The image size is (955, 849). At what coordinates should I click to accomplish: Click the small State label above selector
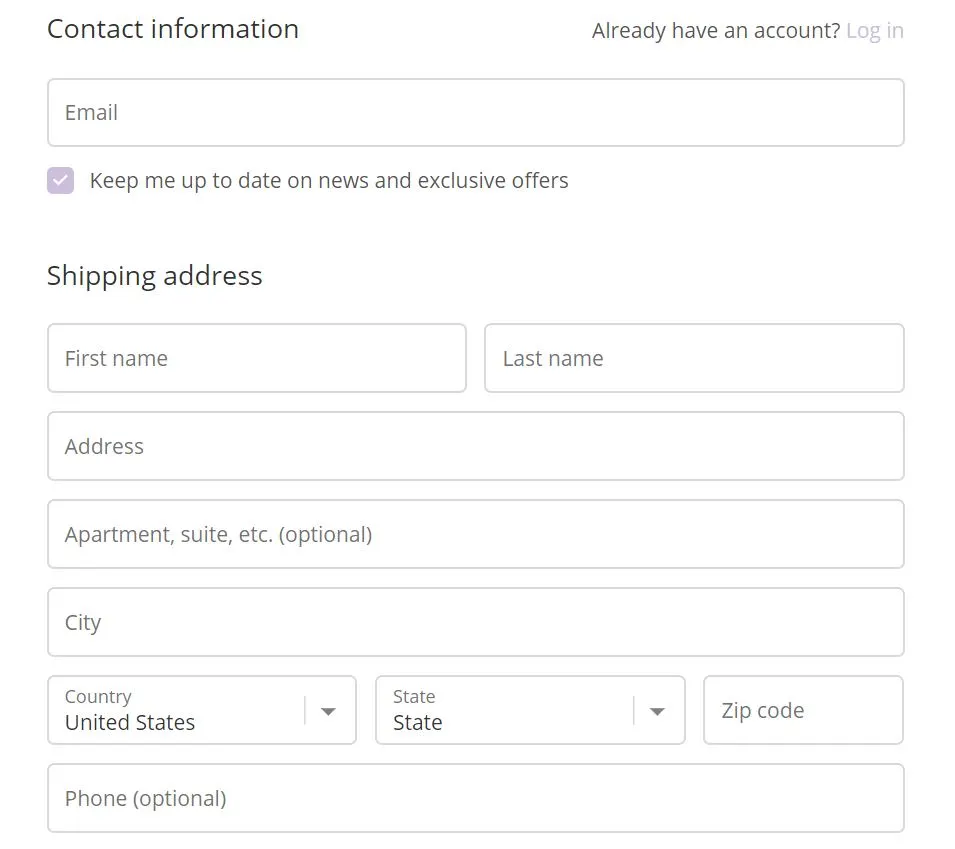[414, 697]
